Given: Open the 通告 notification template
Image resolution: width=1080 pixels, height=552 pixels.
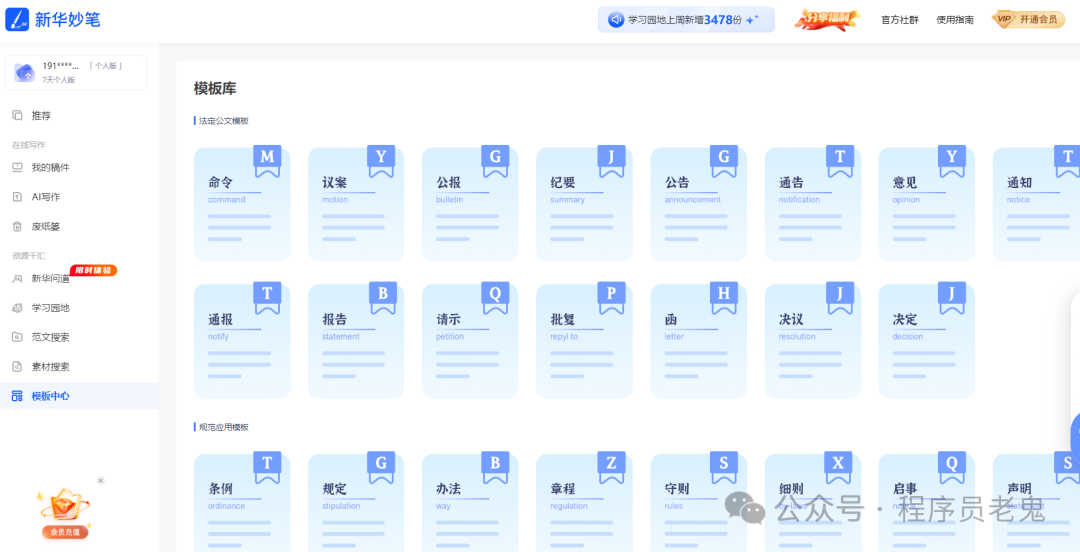Looking at the screenshot, I should point(813,204).
